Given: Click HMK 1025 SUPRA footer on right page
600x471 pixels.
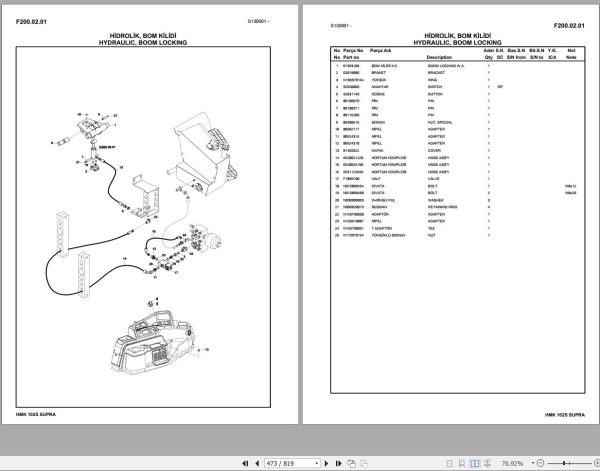Looking at the screenshot, I should point(565,415).
